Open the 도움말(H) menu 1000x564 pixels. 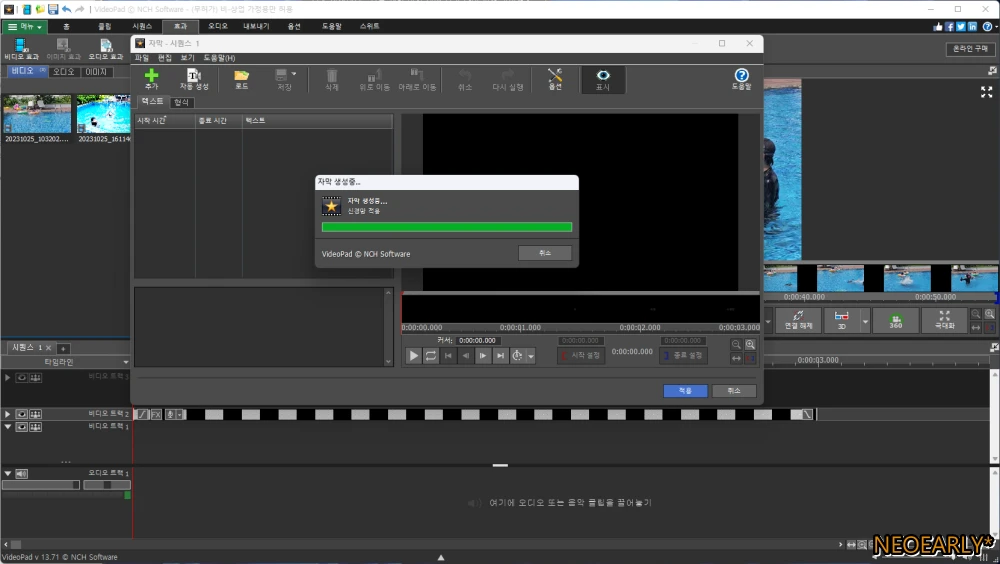coord(219,58)
